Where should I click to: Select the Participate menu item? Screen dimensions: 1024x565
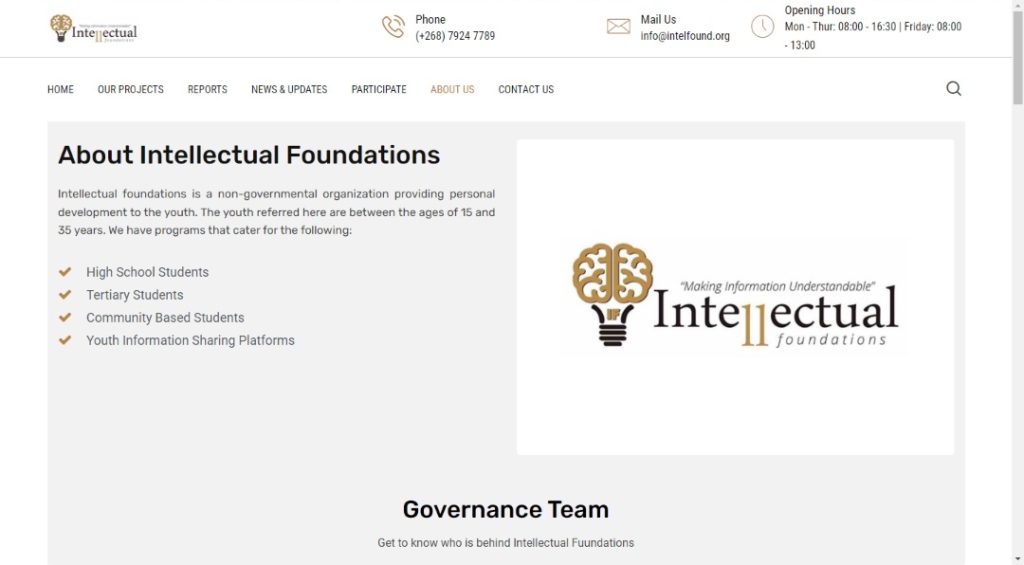click(379, 89)
